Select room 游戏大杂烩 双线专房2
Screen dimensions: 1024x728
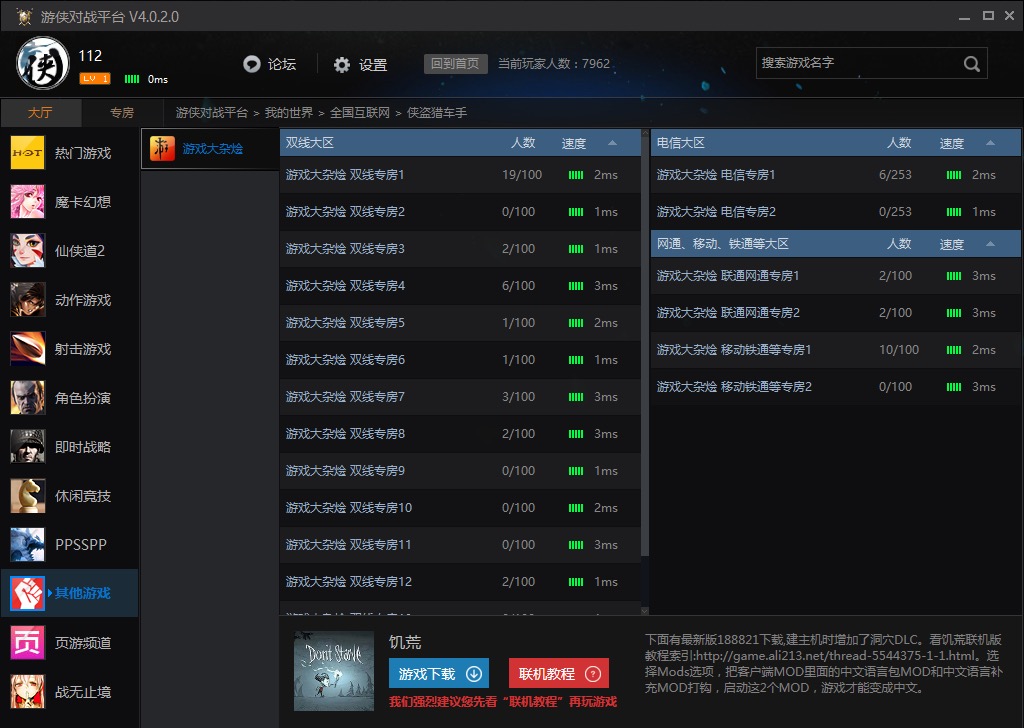pyautogui.click(x=460, y=212)
